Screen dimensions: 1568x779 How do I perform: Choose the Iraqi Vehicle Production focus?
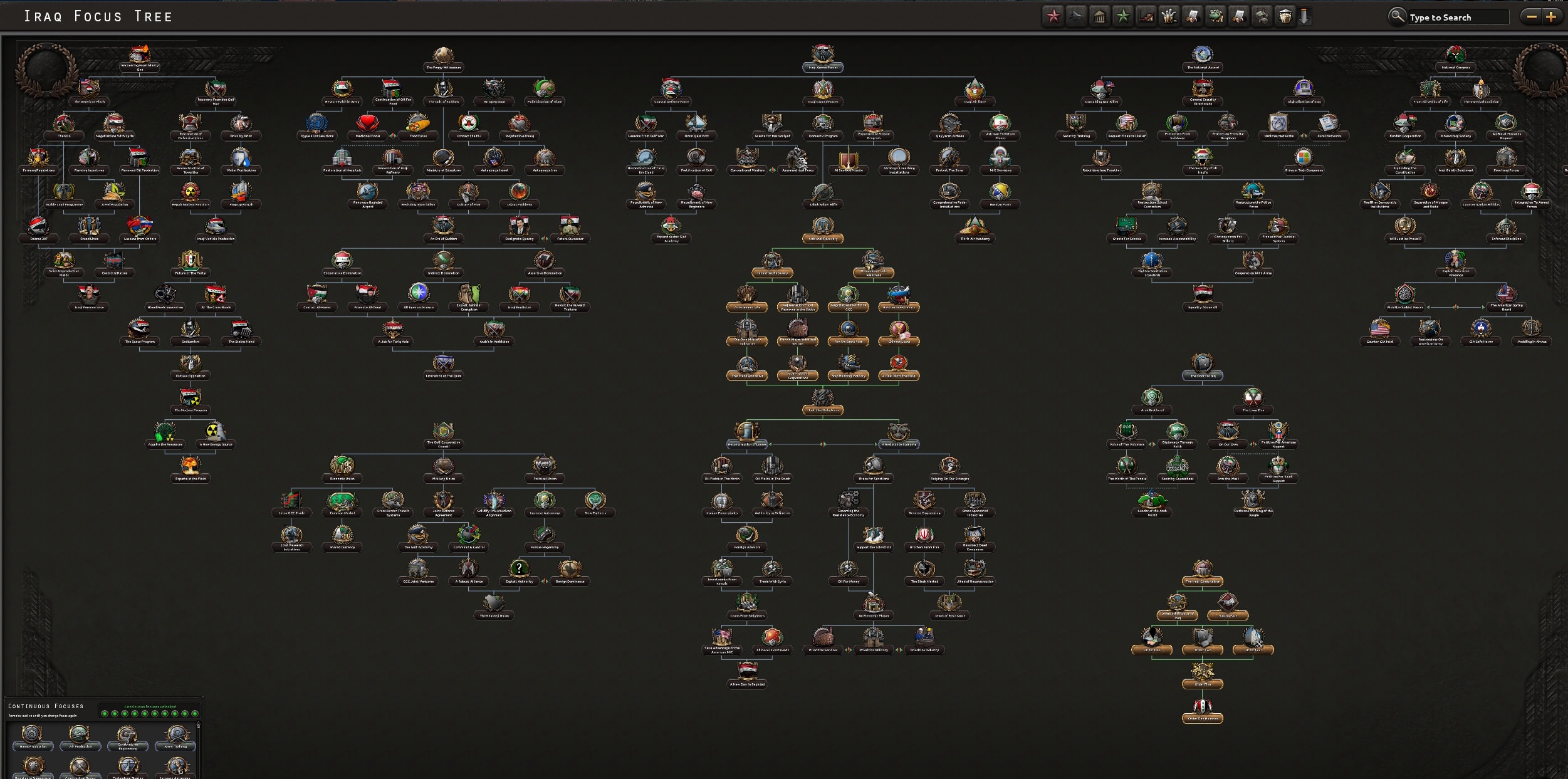(216, 229)
